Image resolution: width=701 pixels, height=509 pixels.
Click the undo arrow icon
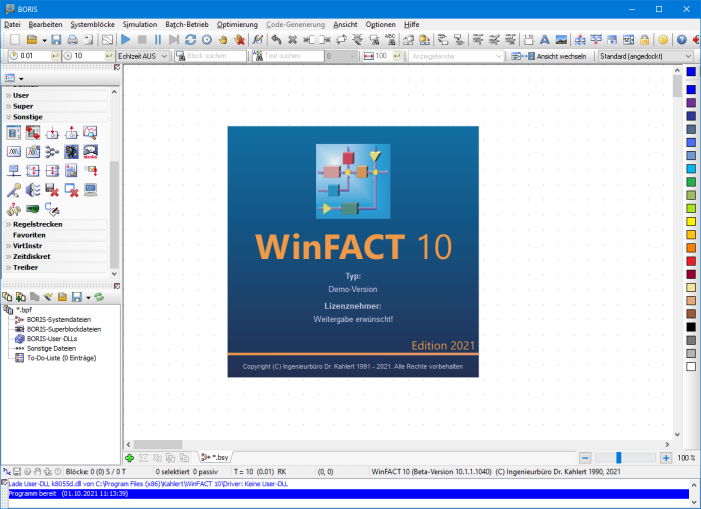(276, 40)
